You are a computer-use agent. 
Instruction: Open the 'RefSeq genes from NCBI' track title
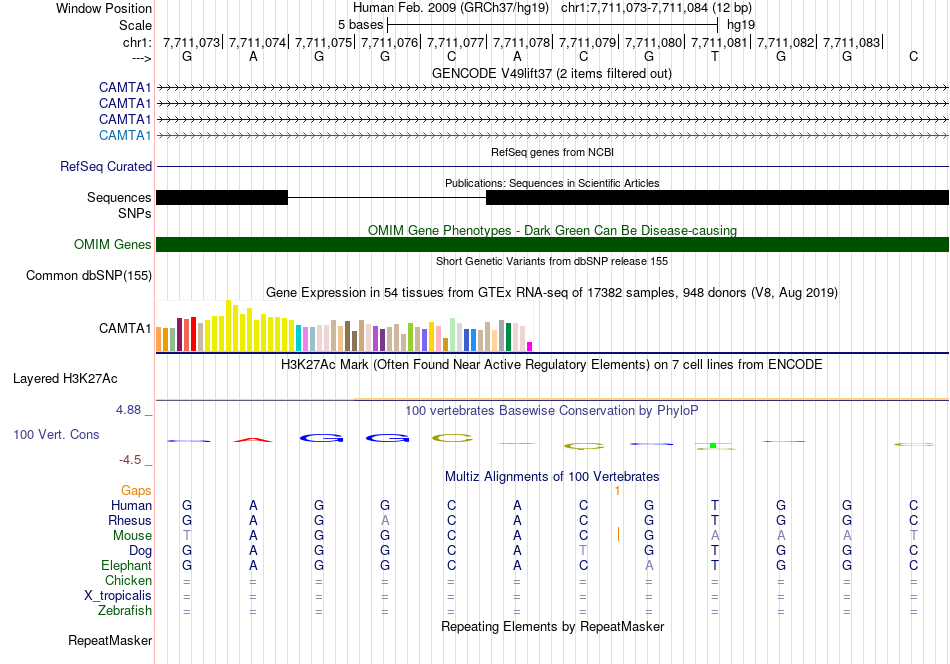tap(552, 152)
